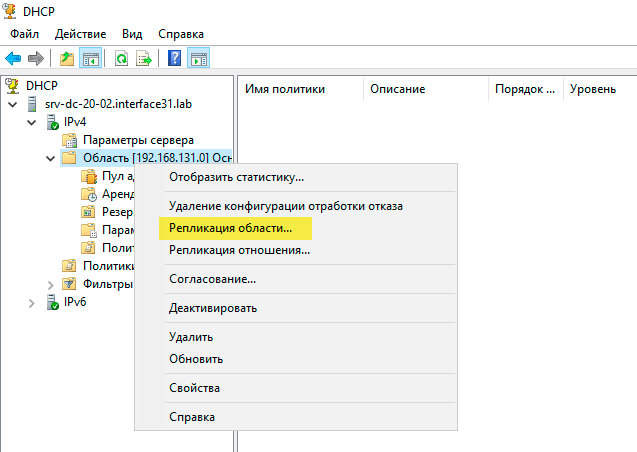Click the Export List toolbar icon

point(144,58)
